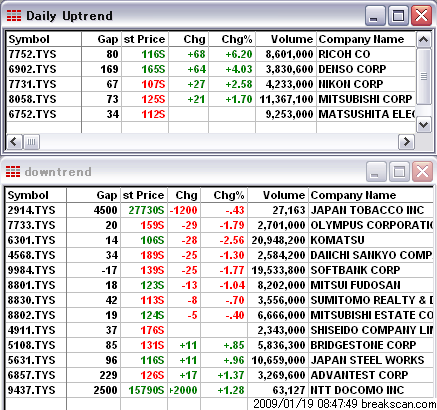Click change +2000 for NTT Docomo
Viewport: 437px width, 410px height.
183,390
